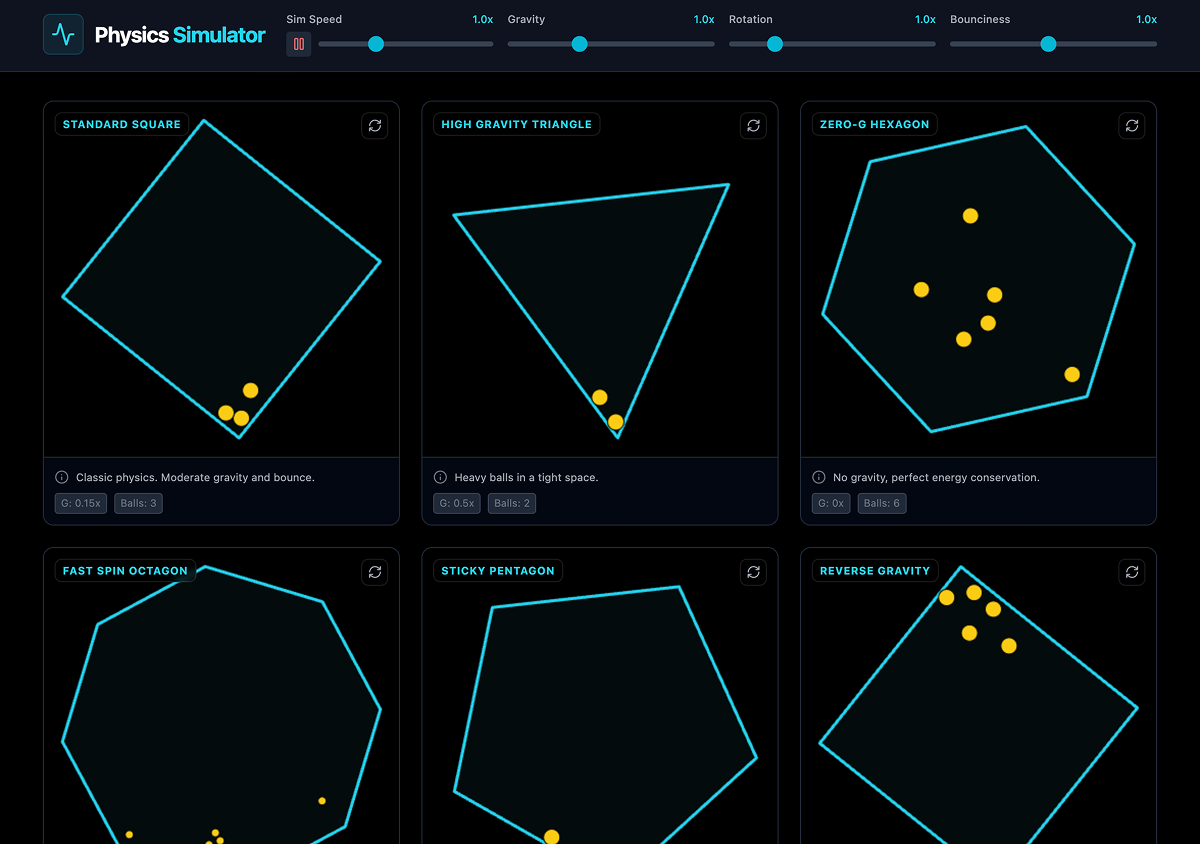The height and width of the screenshot is (844, 1200).
Task: Pause the simulation with the pause button
Action: 299,44
